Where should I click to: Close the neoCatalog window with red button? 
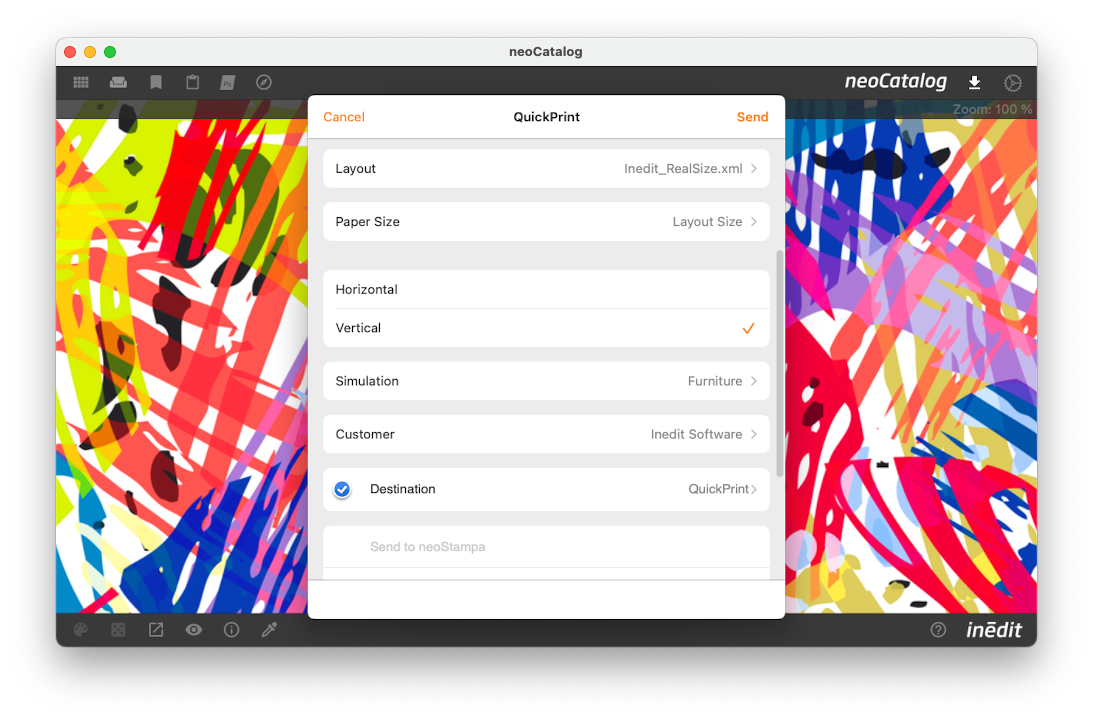[70, 52]
